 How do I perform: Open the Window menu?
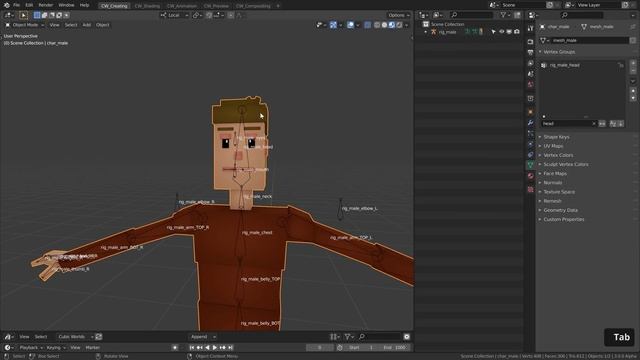[66, 5]
